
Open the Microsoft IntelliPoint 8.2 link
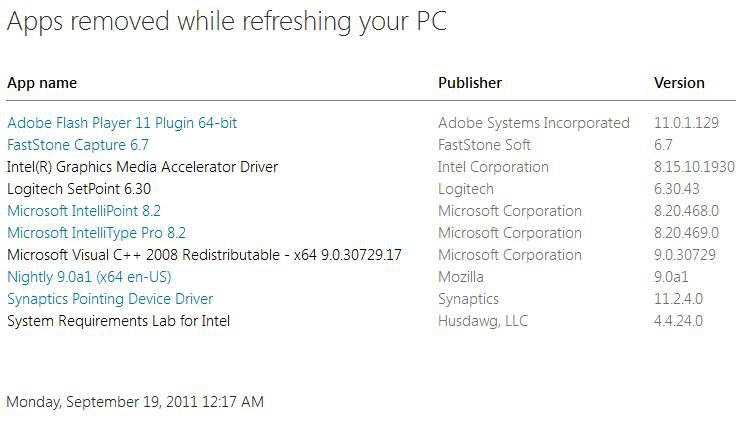click(84, 211)
